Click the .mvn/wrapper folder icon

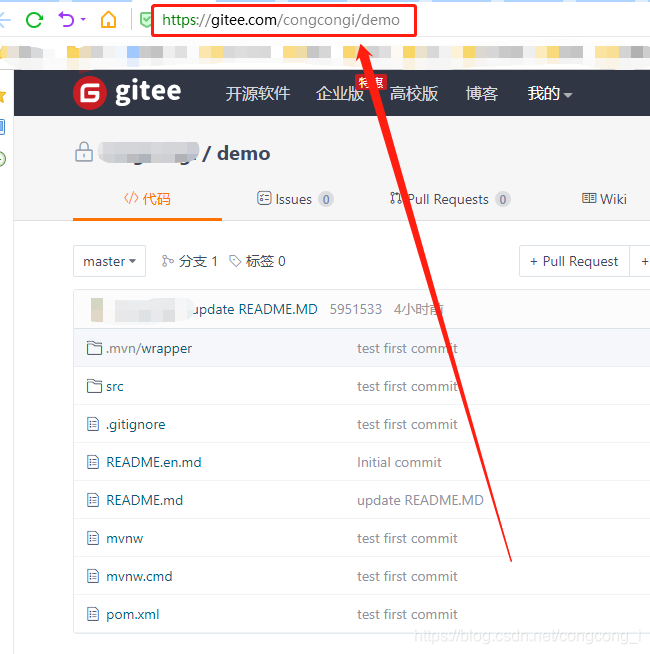coord(94,348)
